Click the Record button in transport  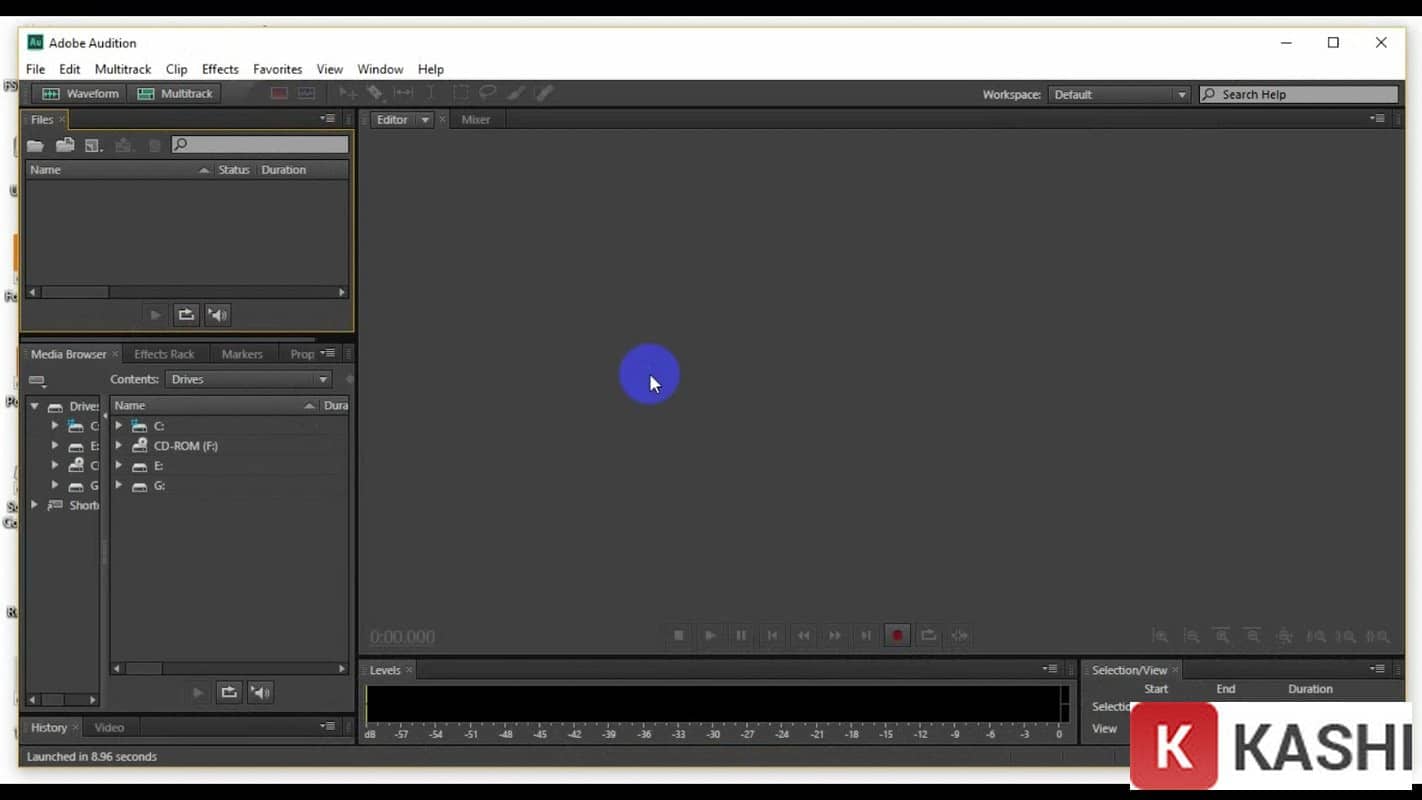897,635
